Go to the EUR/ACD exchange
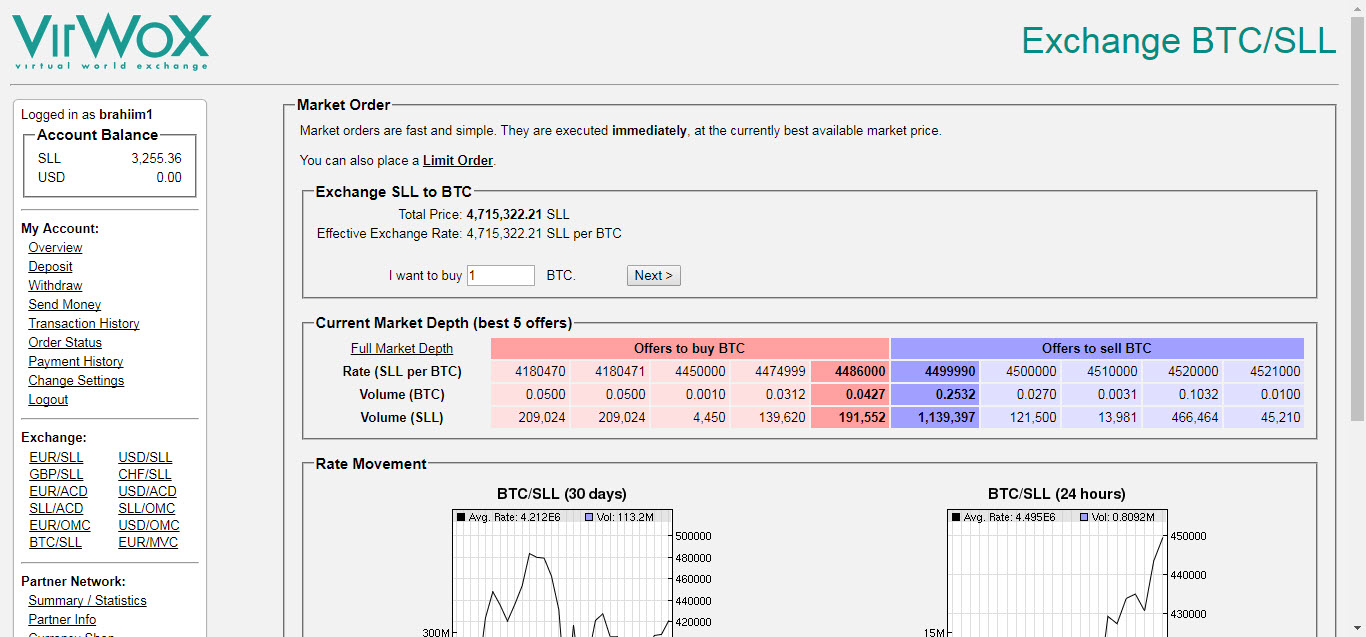Image resolution: width=1366 pixels, height=637 pixels. (58, 492)
